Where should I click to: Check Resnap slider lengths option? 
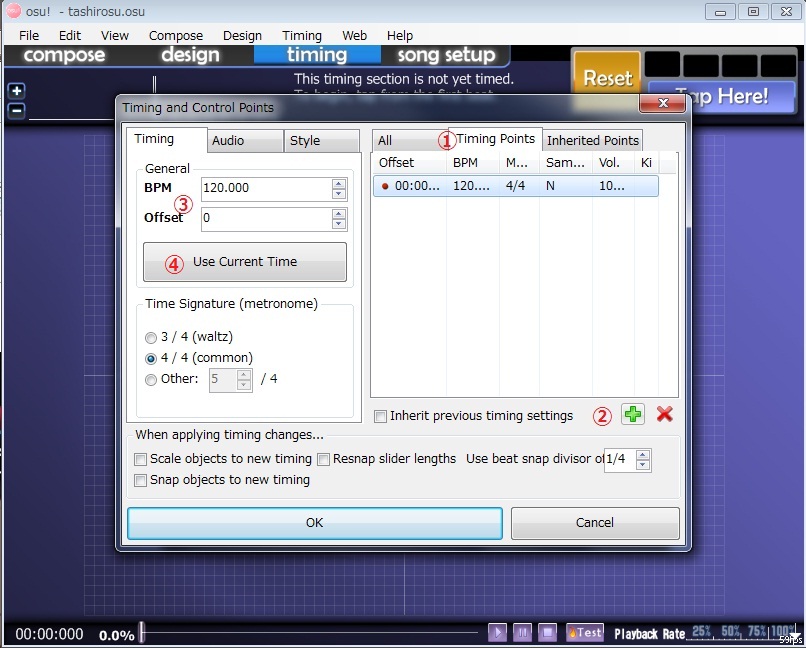323,459
